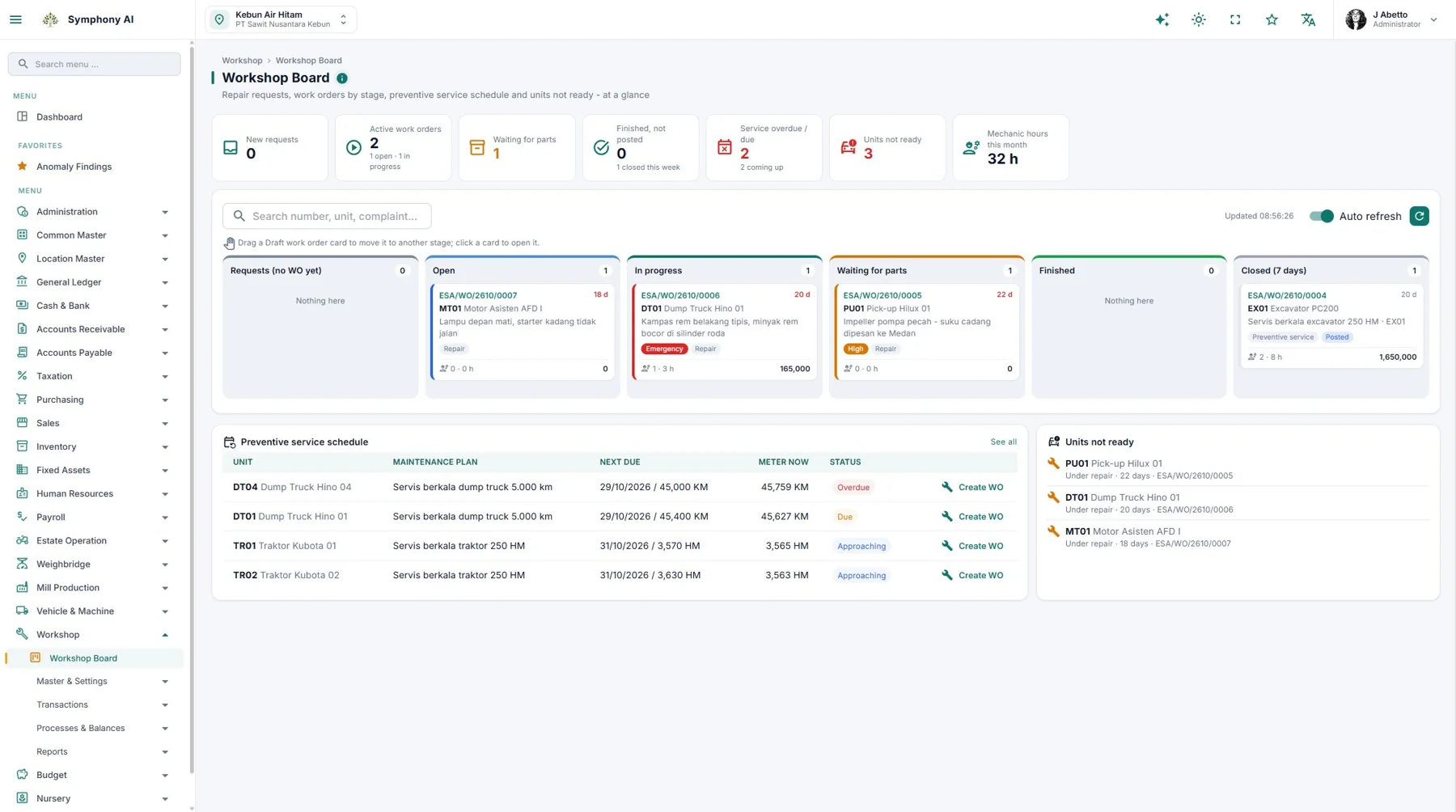Click the AI sparkle assistant icon

(x=1162, y=19)
